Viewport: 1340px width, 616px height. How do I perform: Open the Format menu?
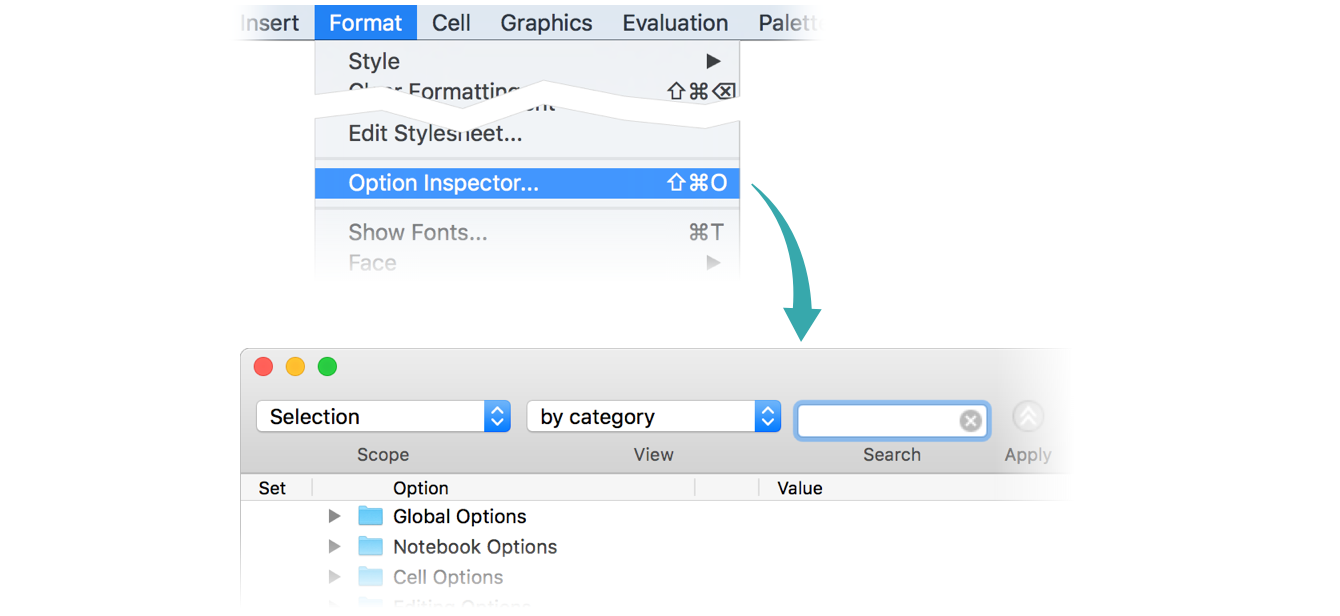tap(365, 23)
